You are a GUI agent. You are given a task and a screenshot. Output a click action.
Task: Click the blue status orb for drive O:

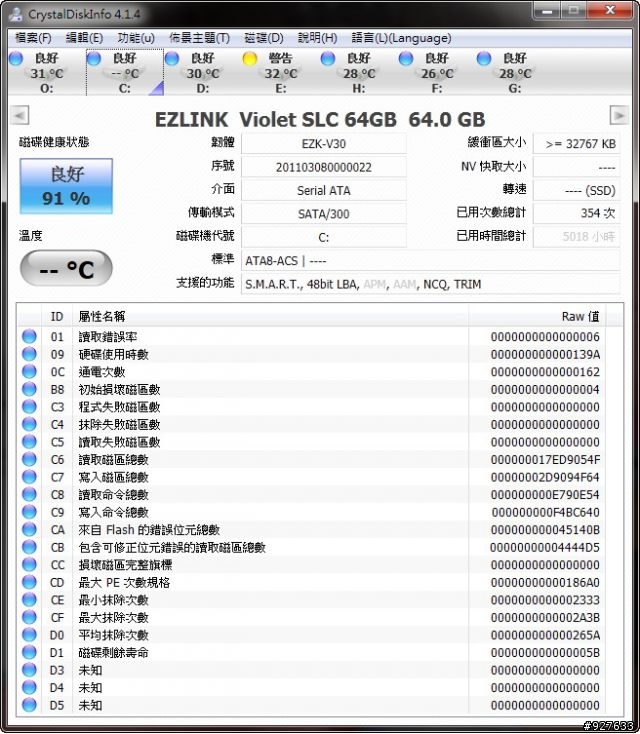16,59
